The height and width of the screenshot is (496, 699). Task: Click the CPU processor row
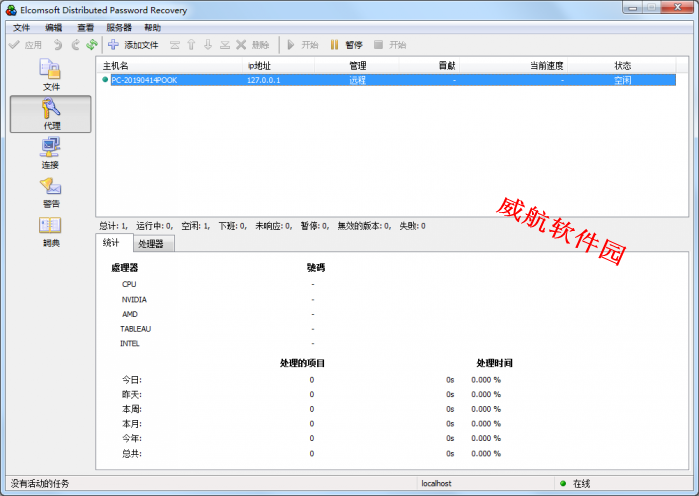pos(129,284)
